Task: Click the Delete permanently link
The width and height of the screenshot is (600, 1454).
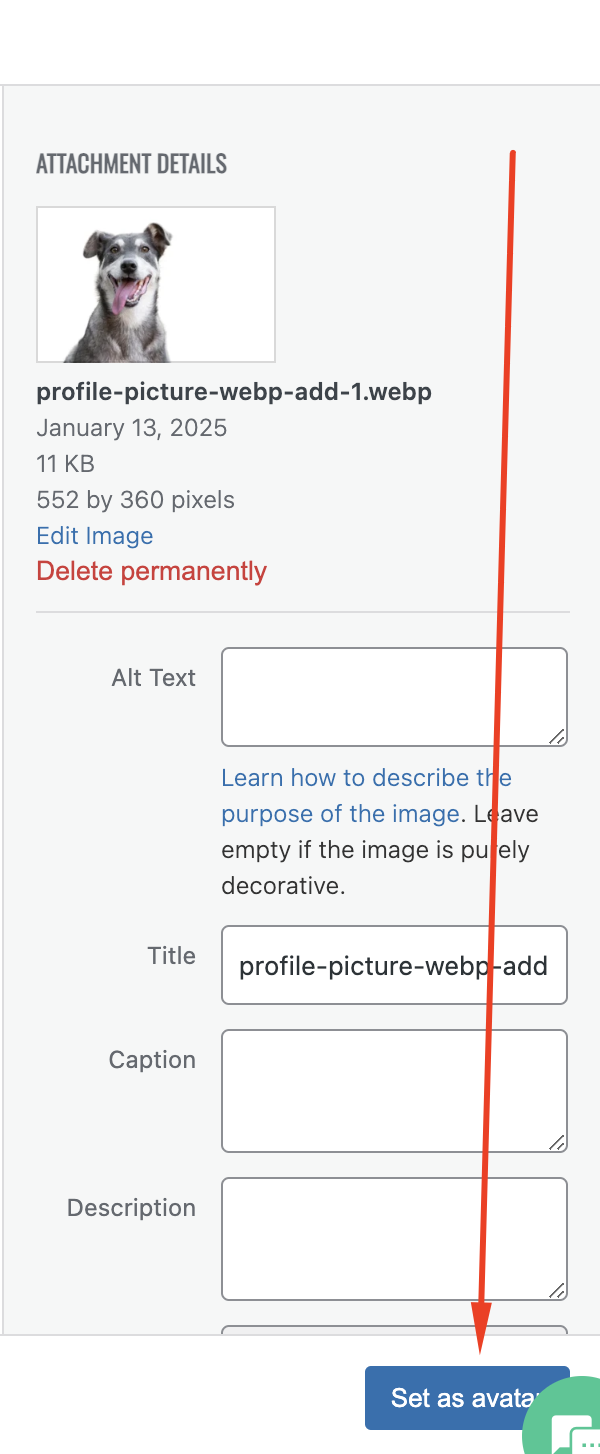Action: (x=152, y=572)
